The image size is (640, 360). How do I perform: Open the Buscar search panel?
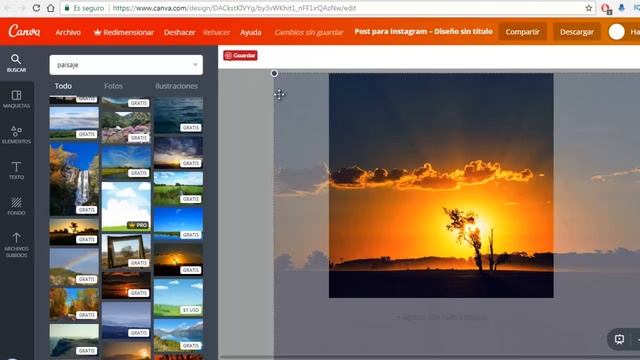tap(16, 63)
